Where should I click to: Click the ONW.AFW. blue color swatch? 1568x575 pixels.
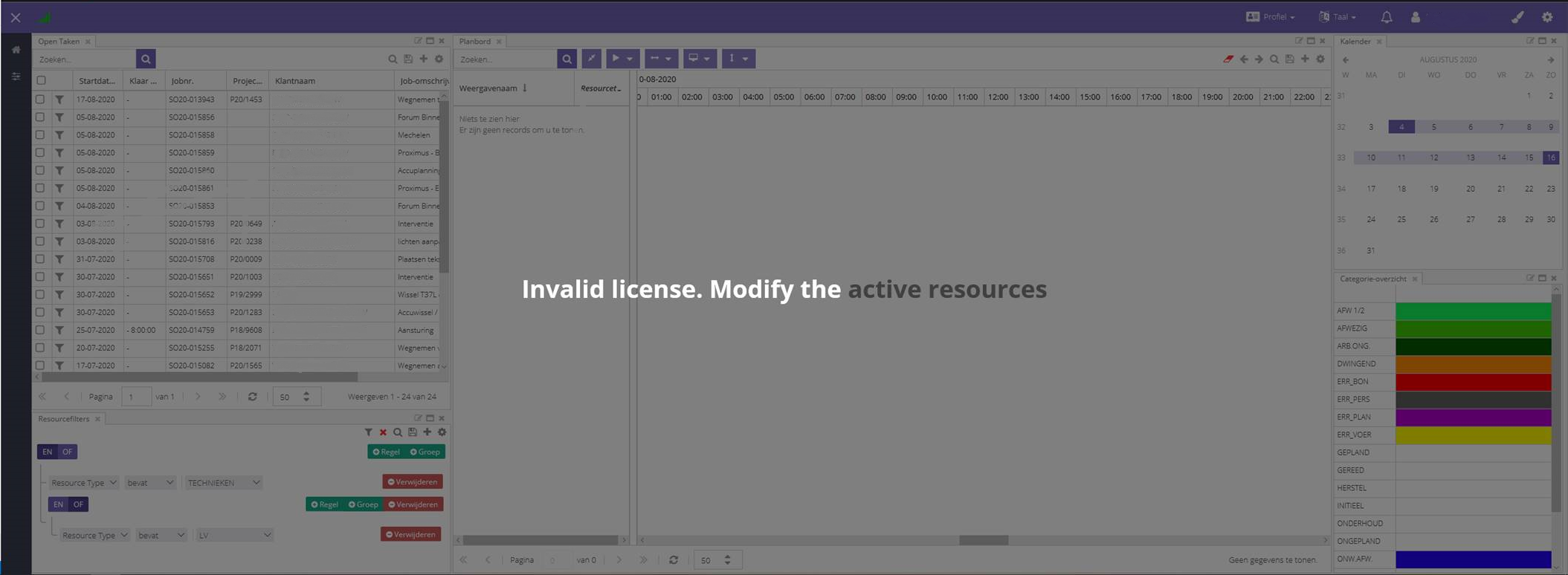(1474, 559)
